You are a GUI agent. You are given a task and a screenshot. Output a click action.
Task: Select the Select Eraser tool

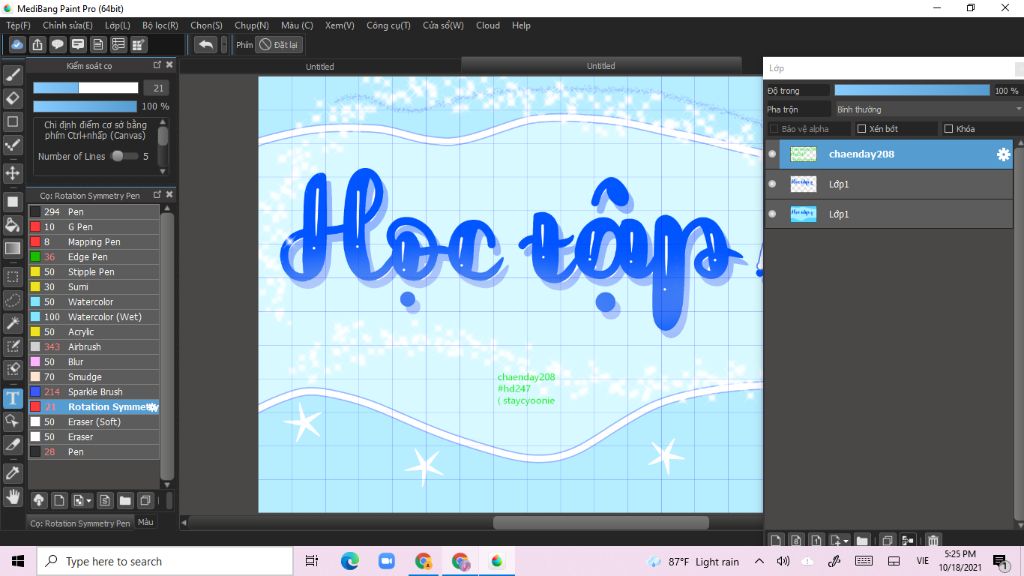(12, 369)
